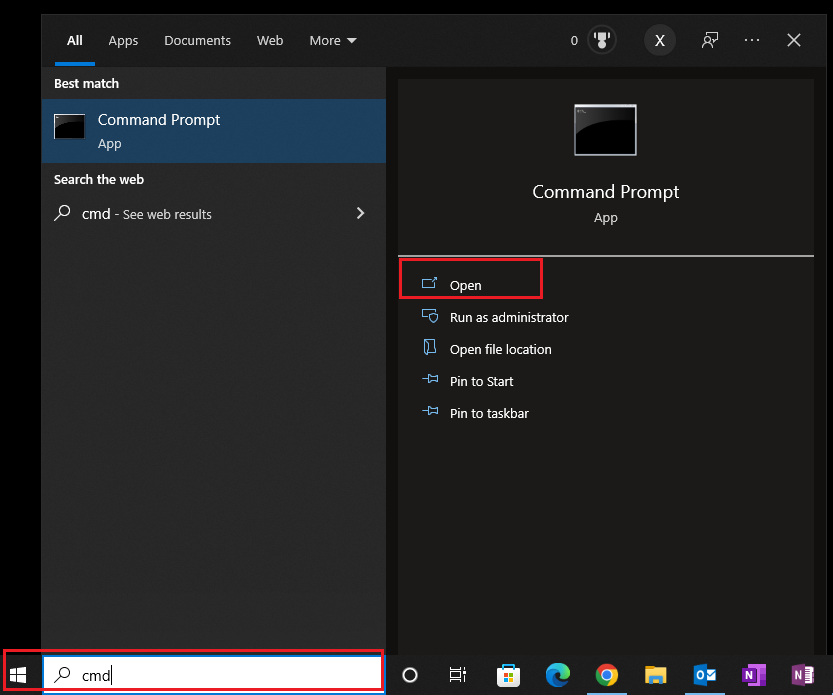Launch Outlook from the taskbar

pos(705,675)
